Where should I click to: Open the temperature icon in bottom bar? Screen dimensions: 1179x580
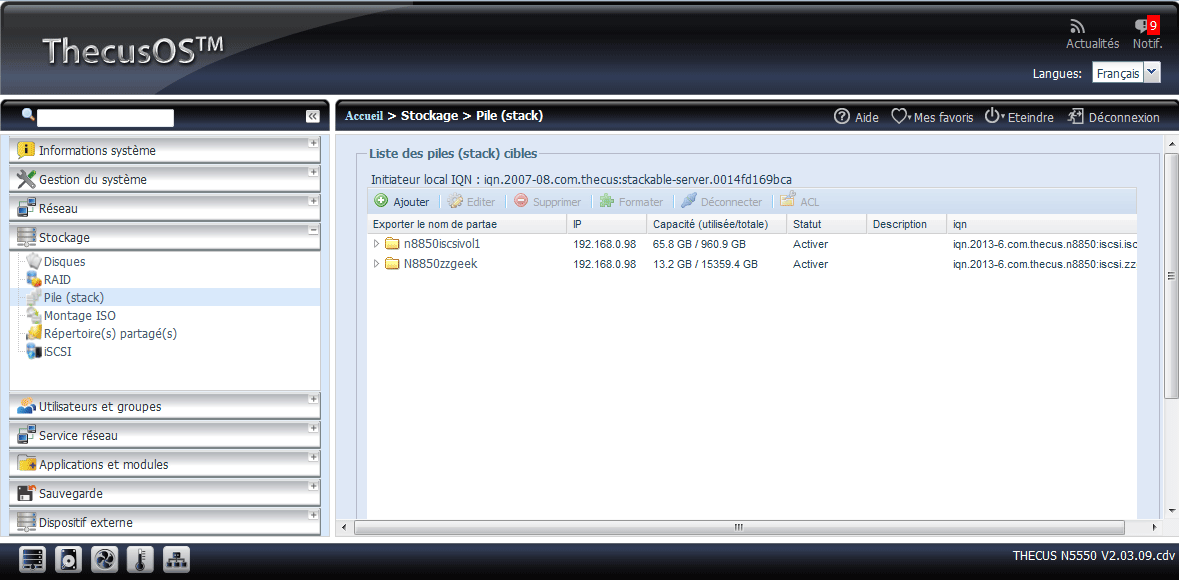point(141,559)
